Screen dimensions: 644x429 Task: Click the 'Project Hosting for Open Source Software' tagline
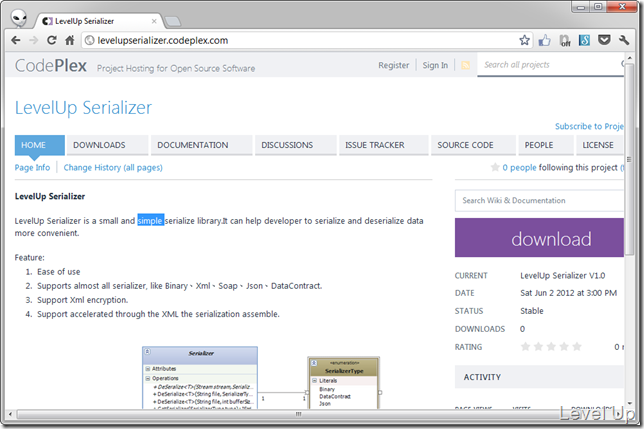click(x=176, y=68)
